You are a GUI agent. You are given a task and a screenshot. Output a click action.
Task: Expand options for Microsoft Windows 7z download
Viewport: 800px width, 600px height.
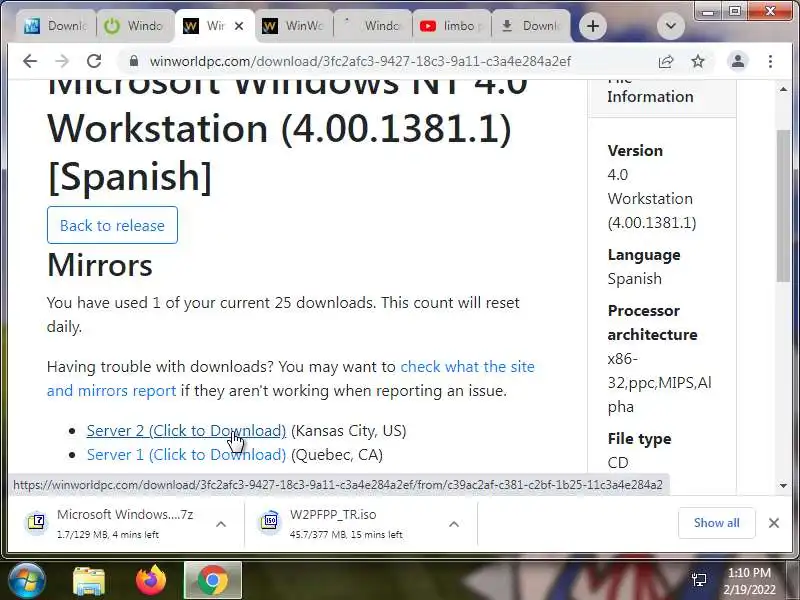[221, 524]
